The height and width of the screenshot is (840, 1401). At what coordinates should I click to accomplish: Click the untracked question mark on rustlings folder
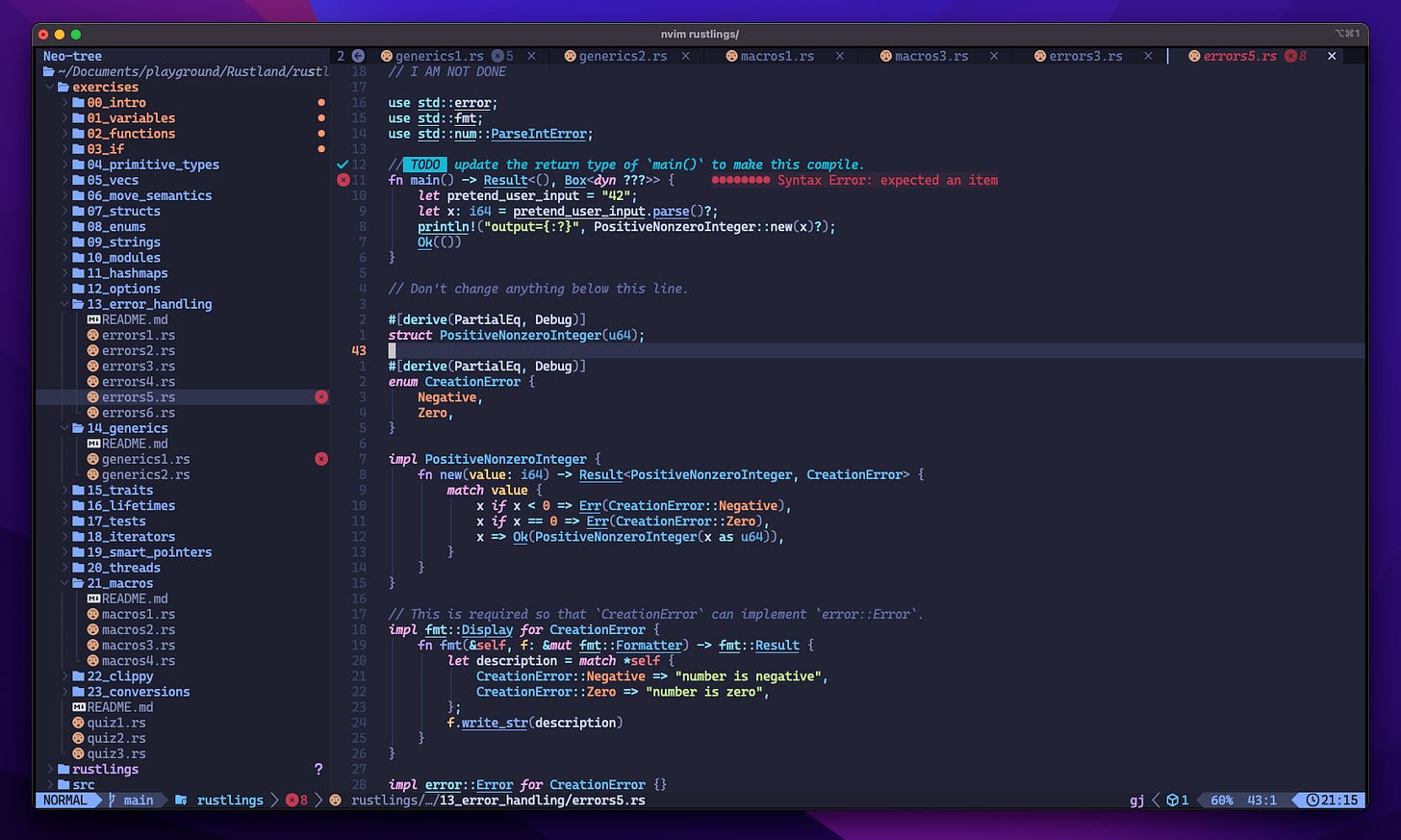pos(318,769)
